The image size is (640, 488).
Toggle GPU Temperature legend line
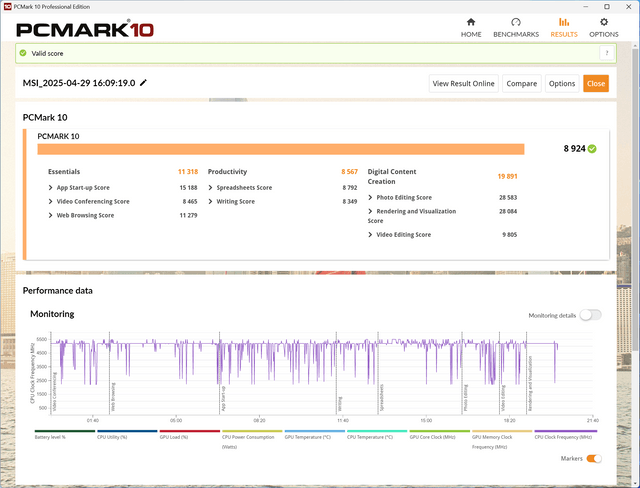coord(314,431)
